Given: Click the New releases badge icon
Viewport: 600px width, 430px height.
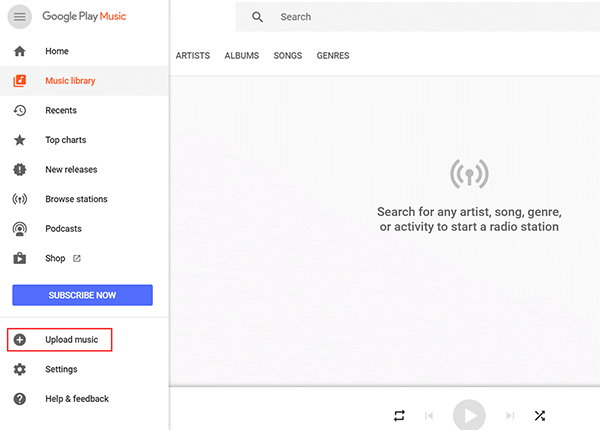Looking at the screenshot, I should (20, 169).
